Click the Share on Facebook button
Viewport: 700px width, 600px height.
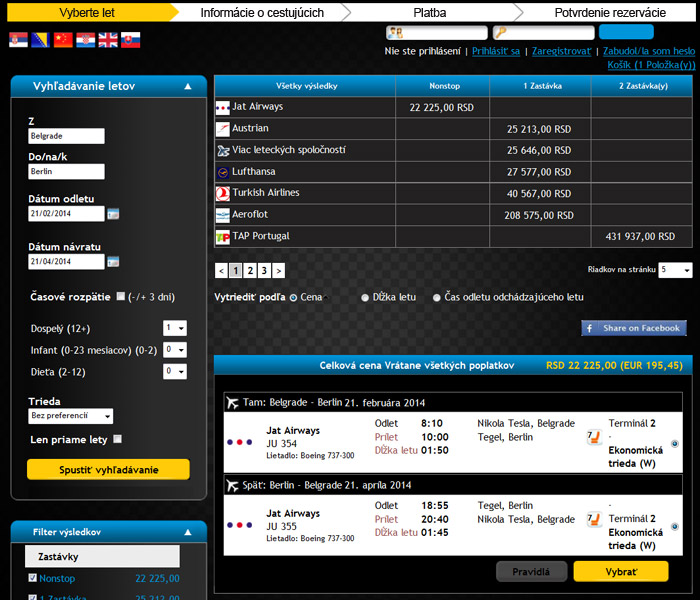[x=634, y=328]
